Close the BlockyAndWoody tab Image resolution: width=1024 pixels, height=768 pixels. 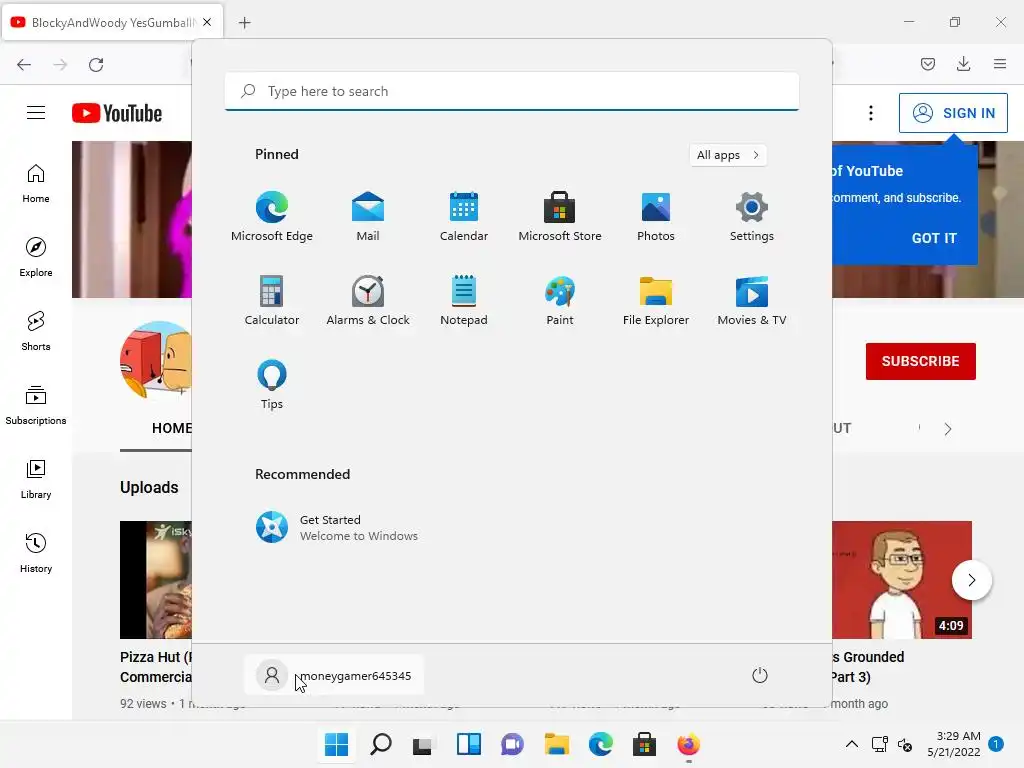(x=207, y=22)
